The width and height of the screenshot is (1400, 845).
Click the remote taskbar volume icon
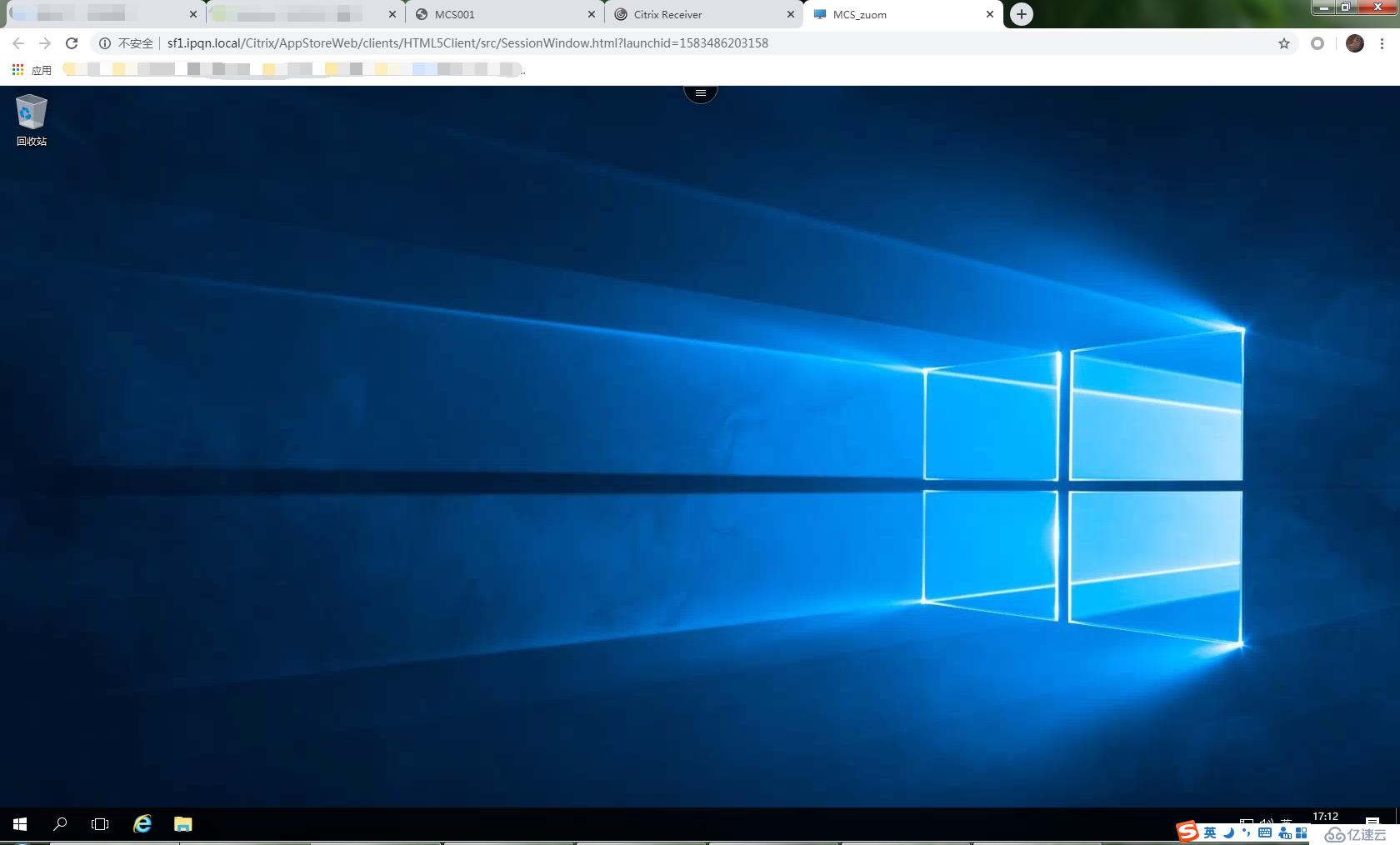click(1266, 822)
